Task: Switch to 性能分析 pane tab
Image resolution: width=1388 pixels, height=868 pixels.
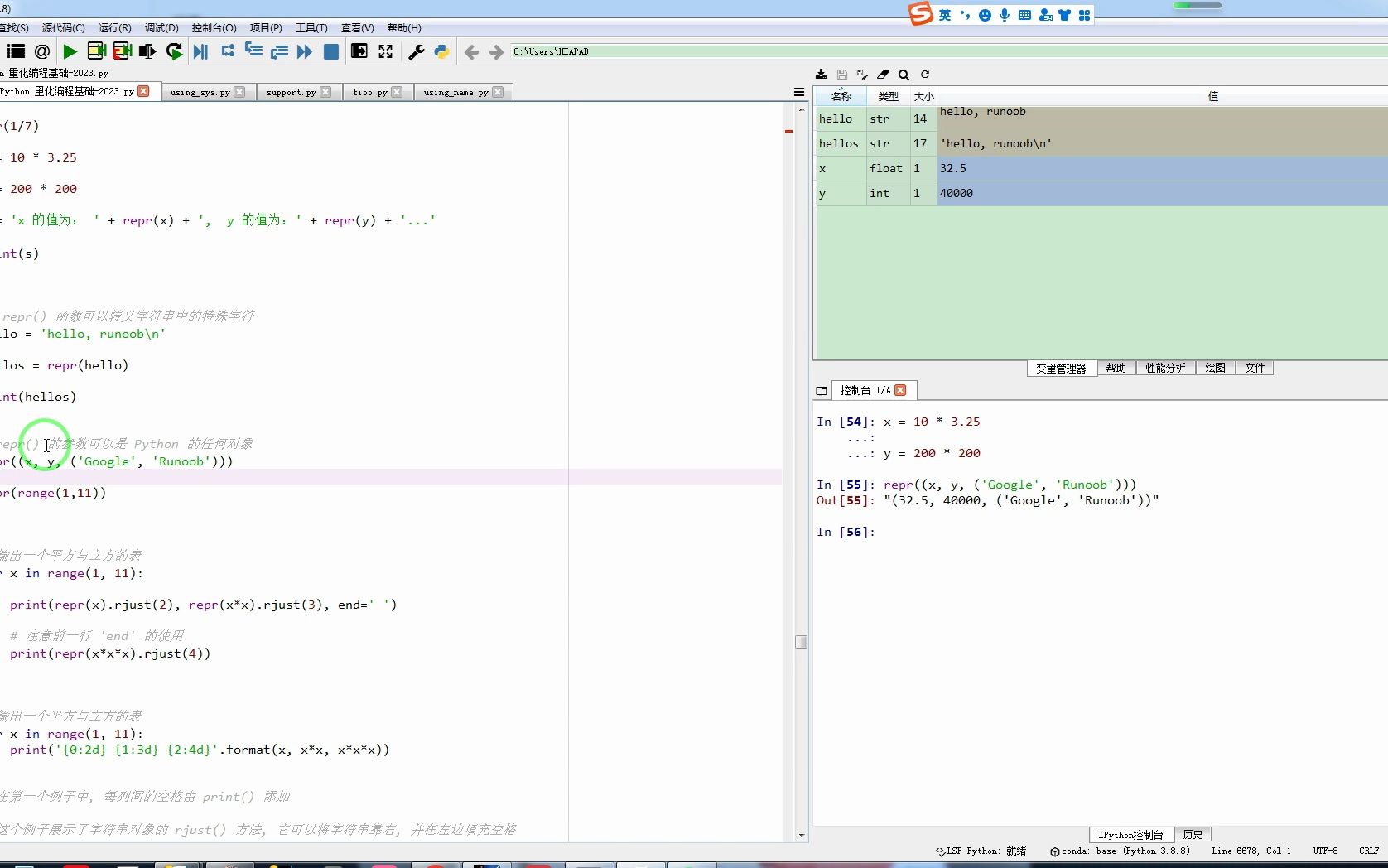Action: [1165, 368]
